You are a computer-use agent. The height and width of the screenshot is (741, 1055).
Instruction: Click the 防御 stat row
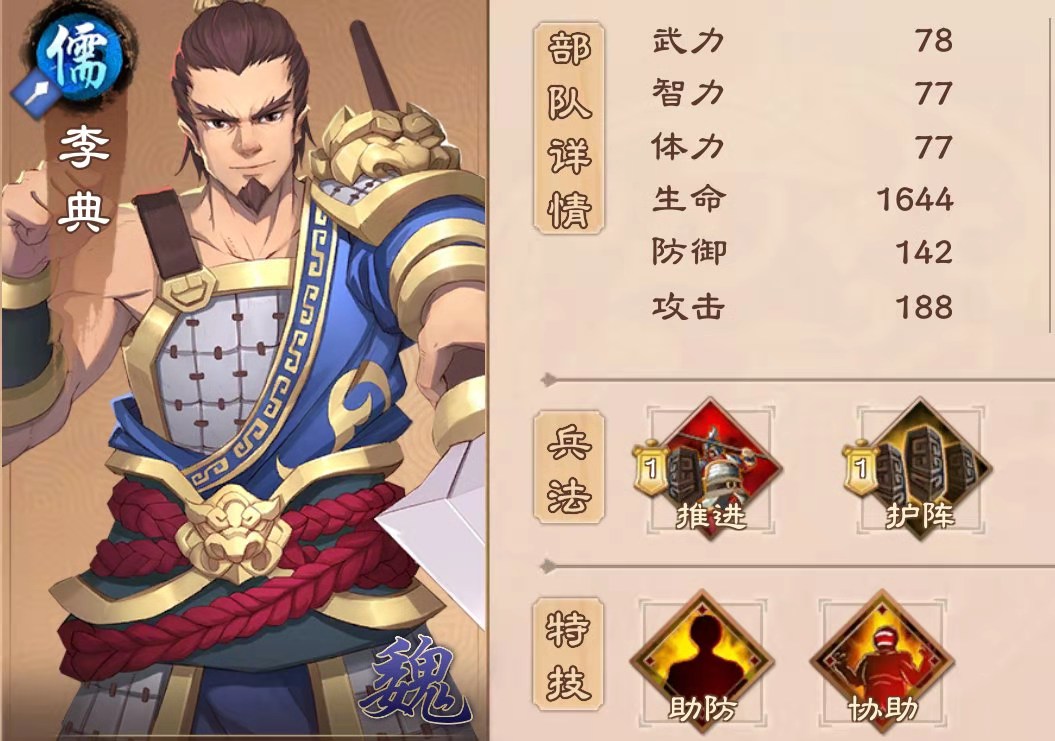(x=802, y=252)
